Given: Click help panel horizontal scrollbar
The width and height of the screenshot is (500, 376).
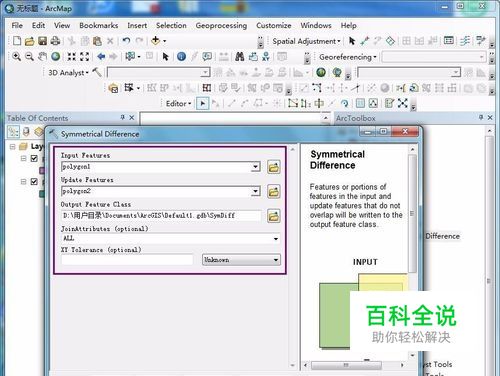Looking at the screenshot, I should [346, 365].
